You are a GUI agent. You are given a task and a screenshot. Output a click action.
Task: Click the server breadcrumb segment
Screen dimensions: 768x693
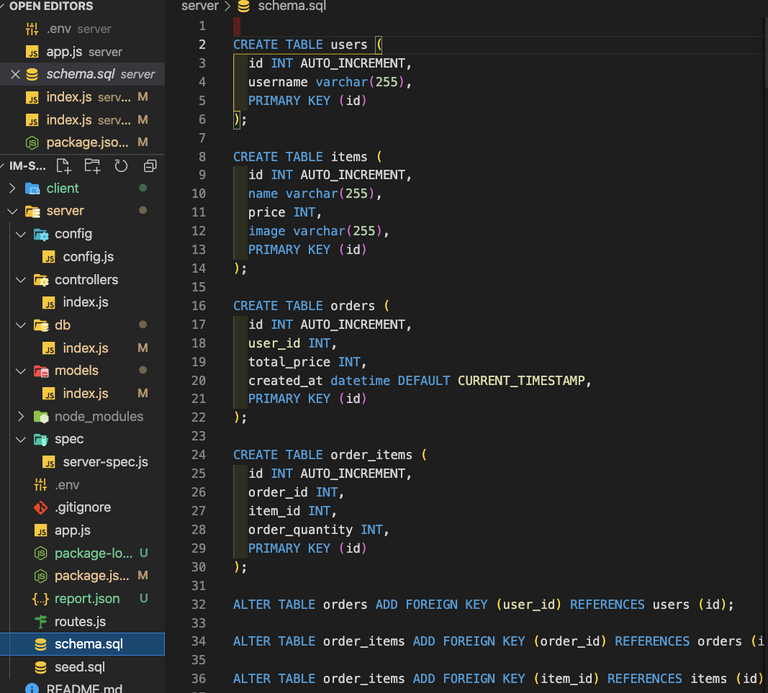pos(200,6)
